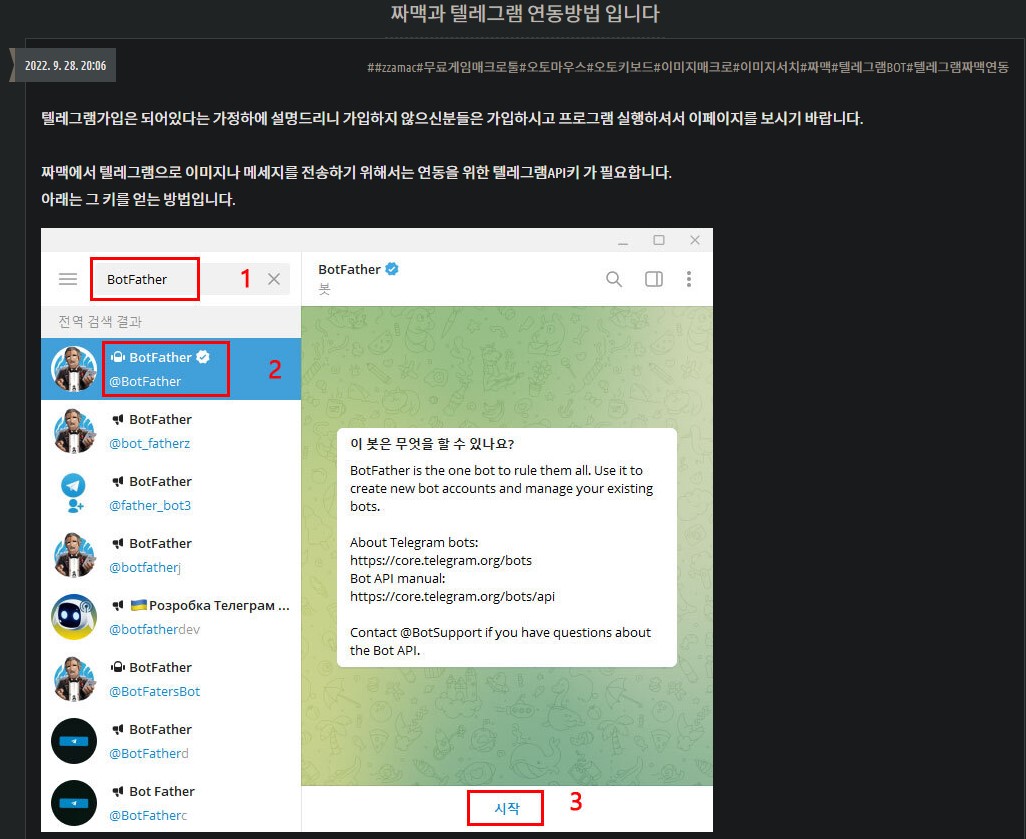The height and width of the screenshot is (839, 1026).
Task: Open the @botfatherdev channel result
Action: pos(171,617)
